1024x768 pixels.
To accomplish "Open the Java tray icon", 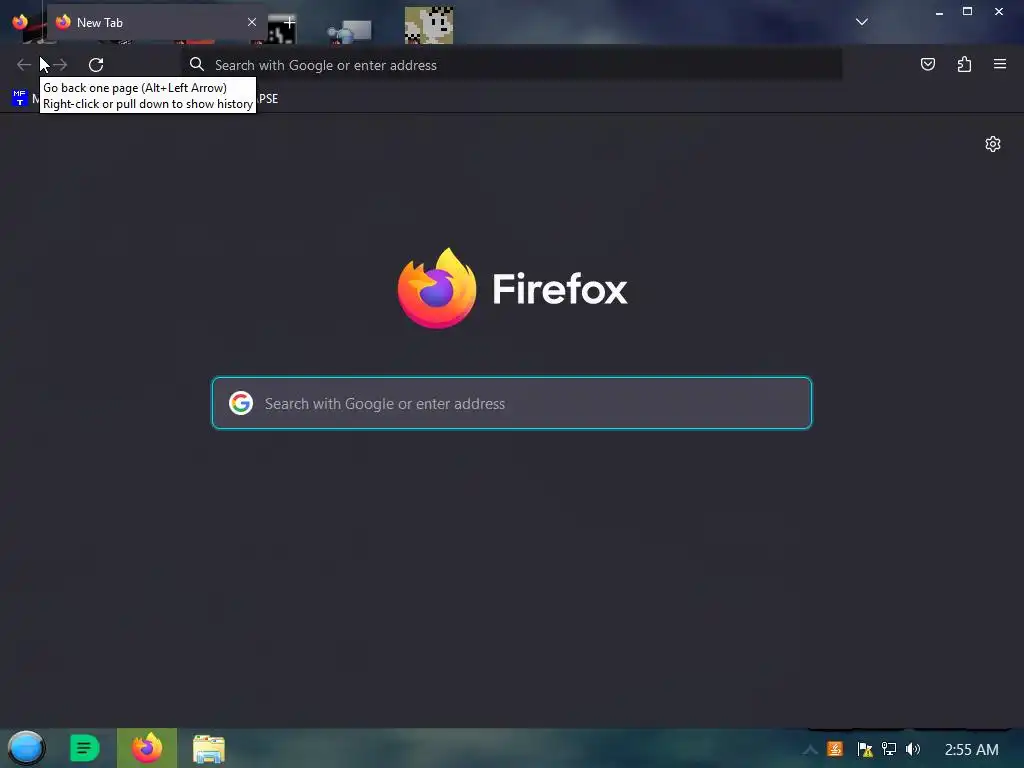I will click(x=835, y=748).
